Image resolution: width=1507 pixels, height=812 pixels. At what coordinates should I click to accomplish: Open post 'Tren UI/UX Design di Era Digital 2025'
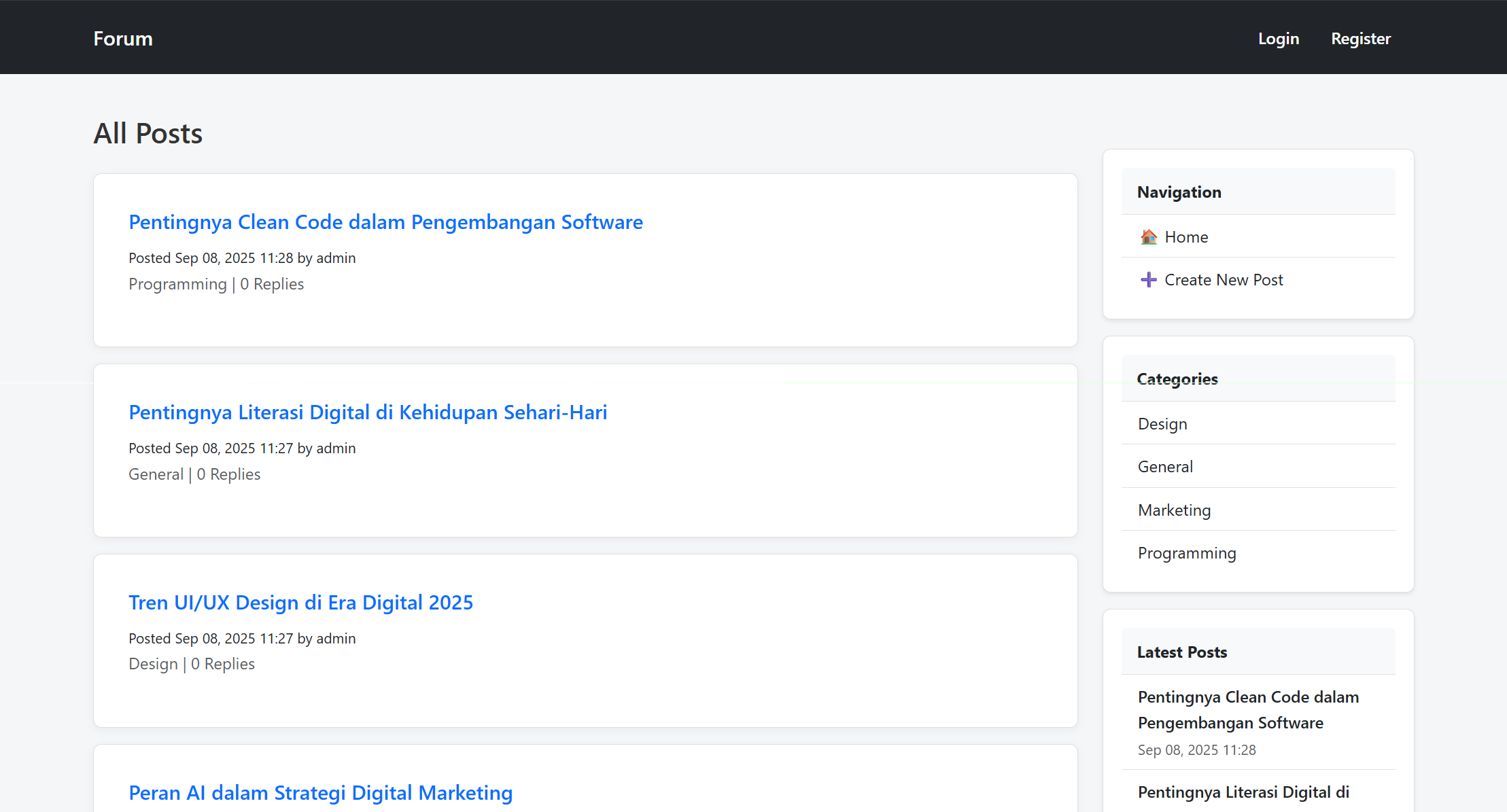[x=300, y=603]
